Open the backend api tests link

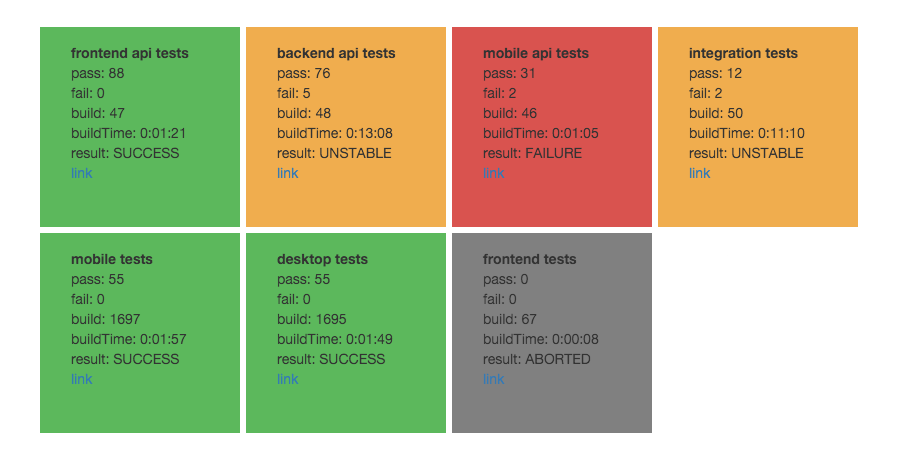click(x=287, y=173)
